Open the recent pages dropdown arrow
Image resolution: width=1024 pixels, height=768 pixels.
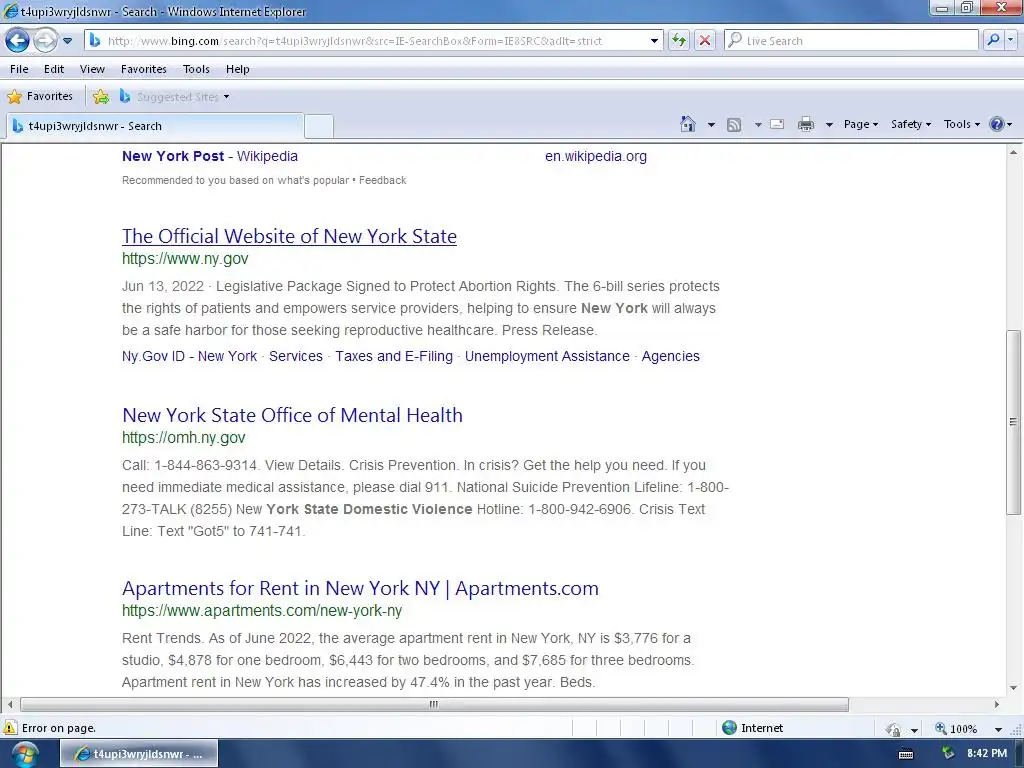point(67,41)
